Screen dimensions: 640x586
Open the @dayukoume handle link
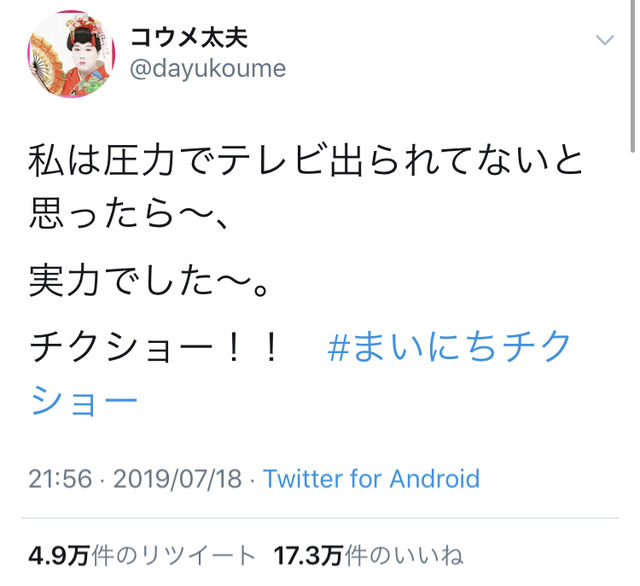click(208, 69)
